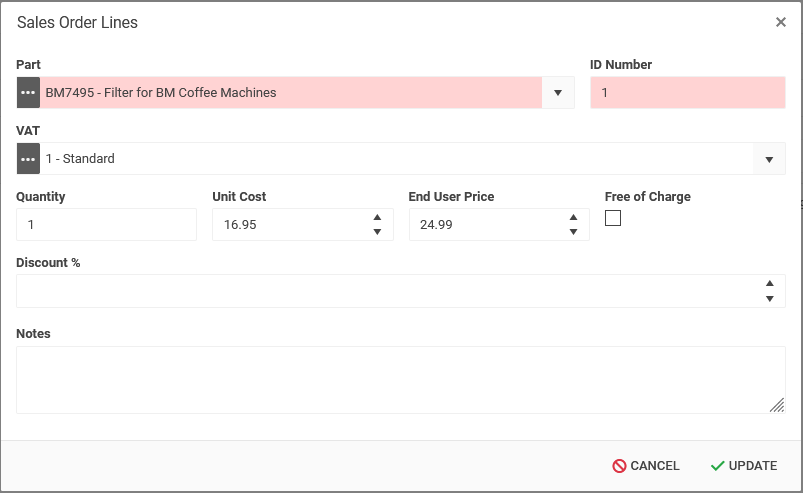Decrease Discount % with down arrow
The width and height of the screenshot is (803, 493).
[769, 298]
